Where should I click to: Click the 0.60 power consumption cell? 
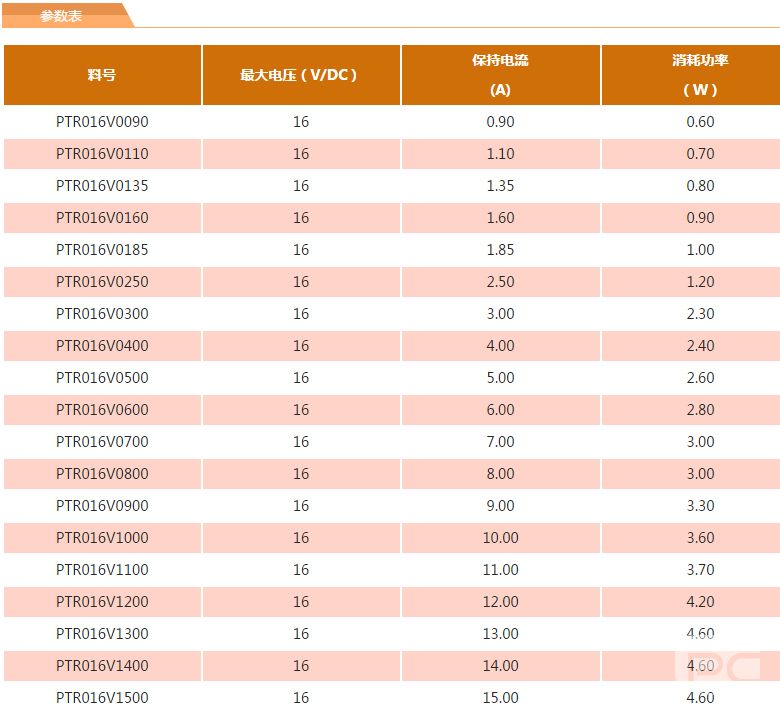[x=700, y=122]
